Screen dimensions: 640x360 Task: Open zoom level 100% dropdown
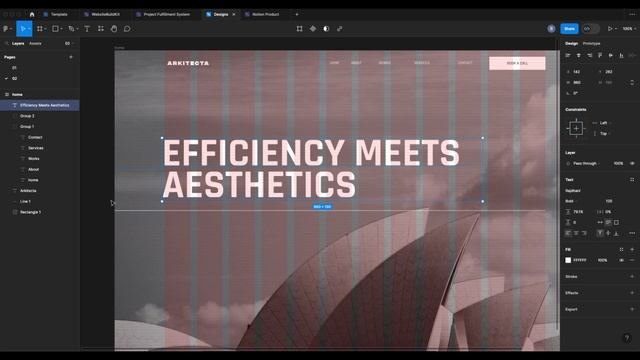pos(629,29)
